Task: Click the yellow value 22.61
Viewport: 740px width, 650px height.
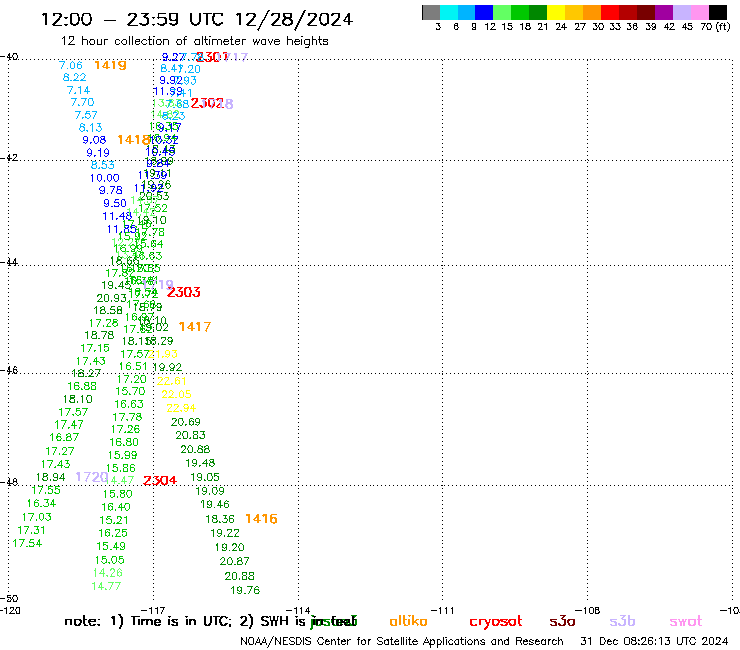Action: [x=171, y=381]
